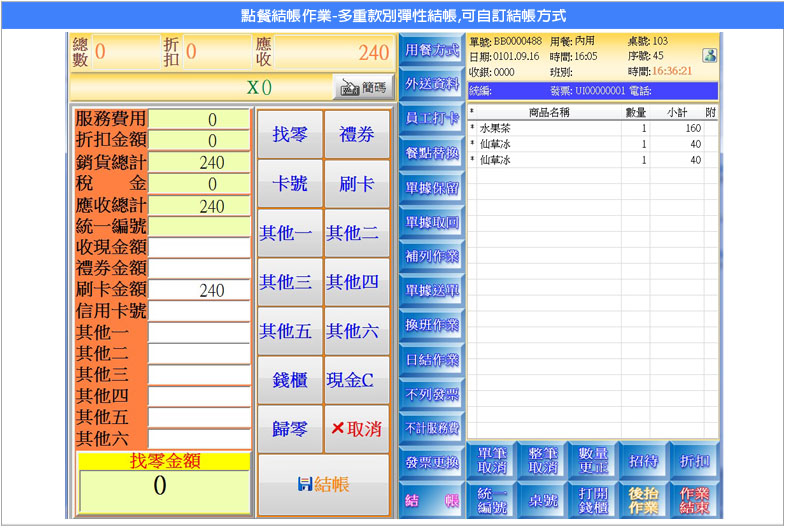Click the 統一編號 entry field
The image size is (786, 529).
(x=199, y=227)
